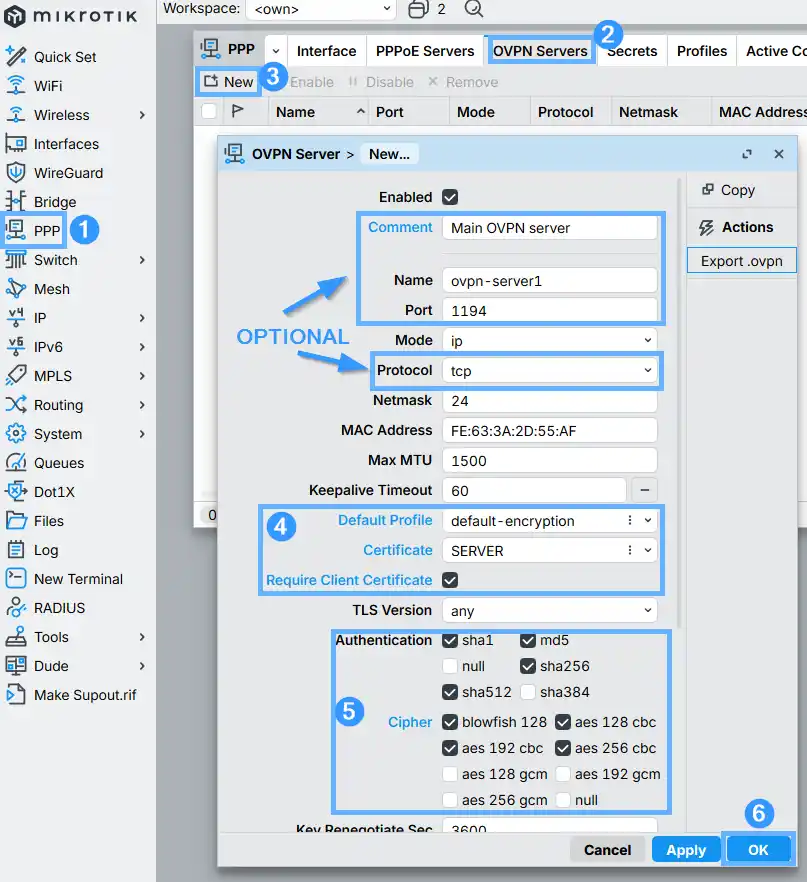This screenshot has height=882, width=807.
Task: Click the Comment input field
Action: click(549, 228)
